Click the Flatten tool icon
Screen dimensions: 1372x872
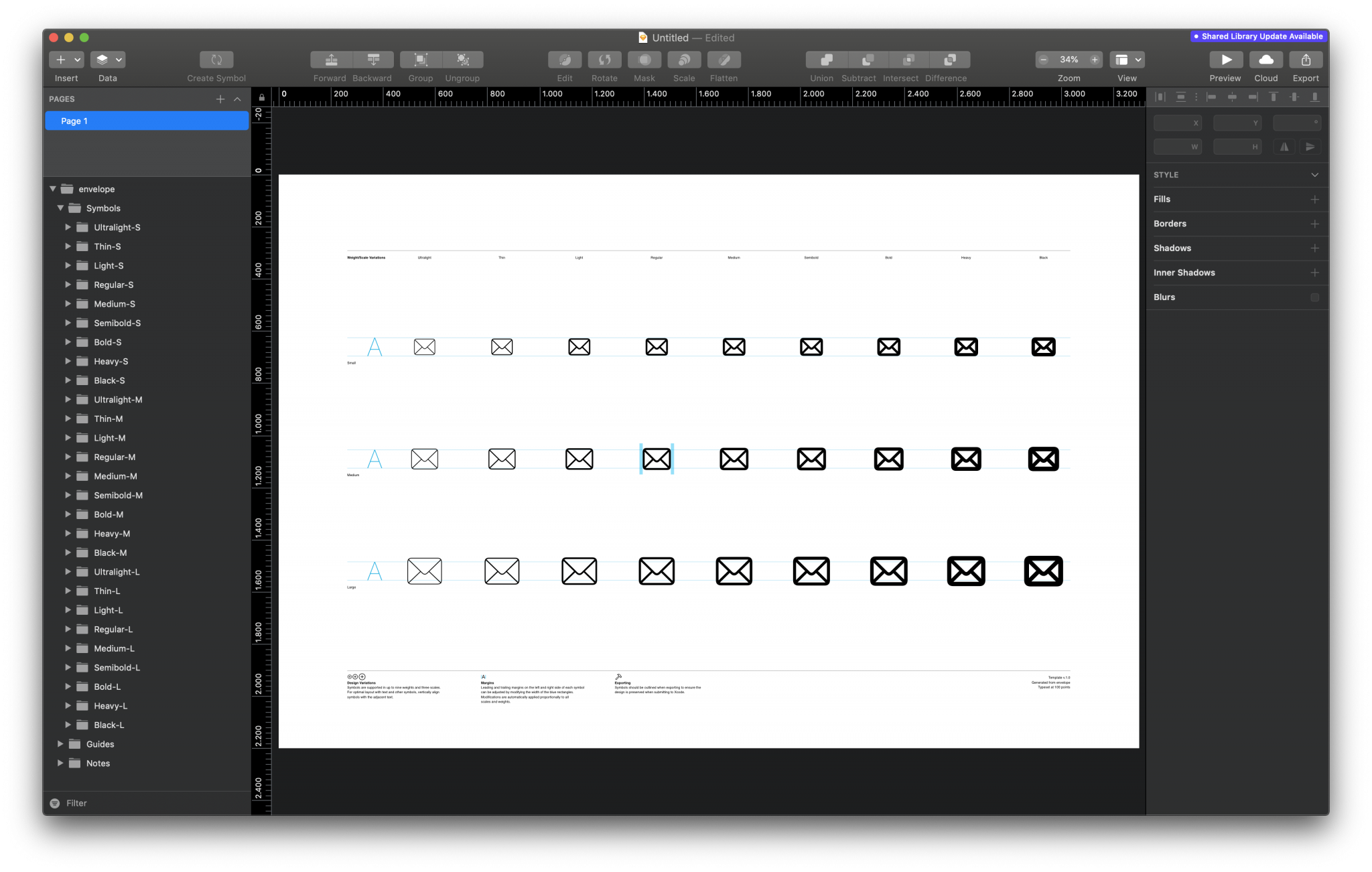tap(724, 60)
